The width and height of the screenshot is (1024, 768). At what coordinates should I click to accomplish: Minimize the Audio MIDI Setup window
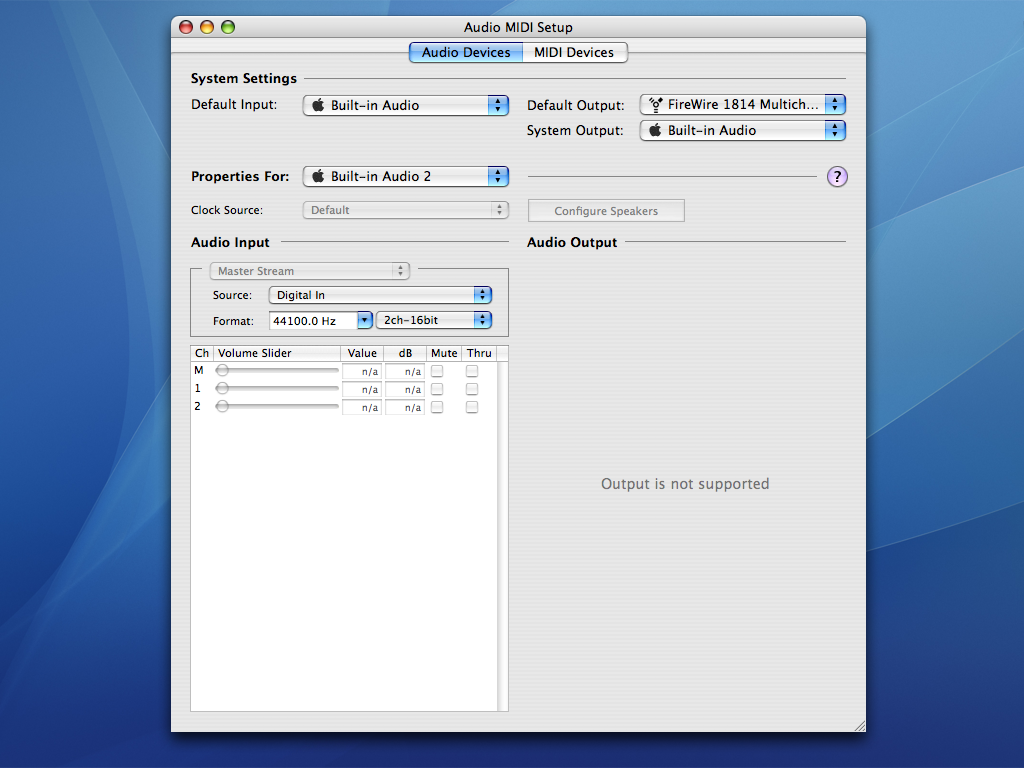207,27
